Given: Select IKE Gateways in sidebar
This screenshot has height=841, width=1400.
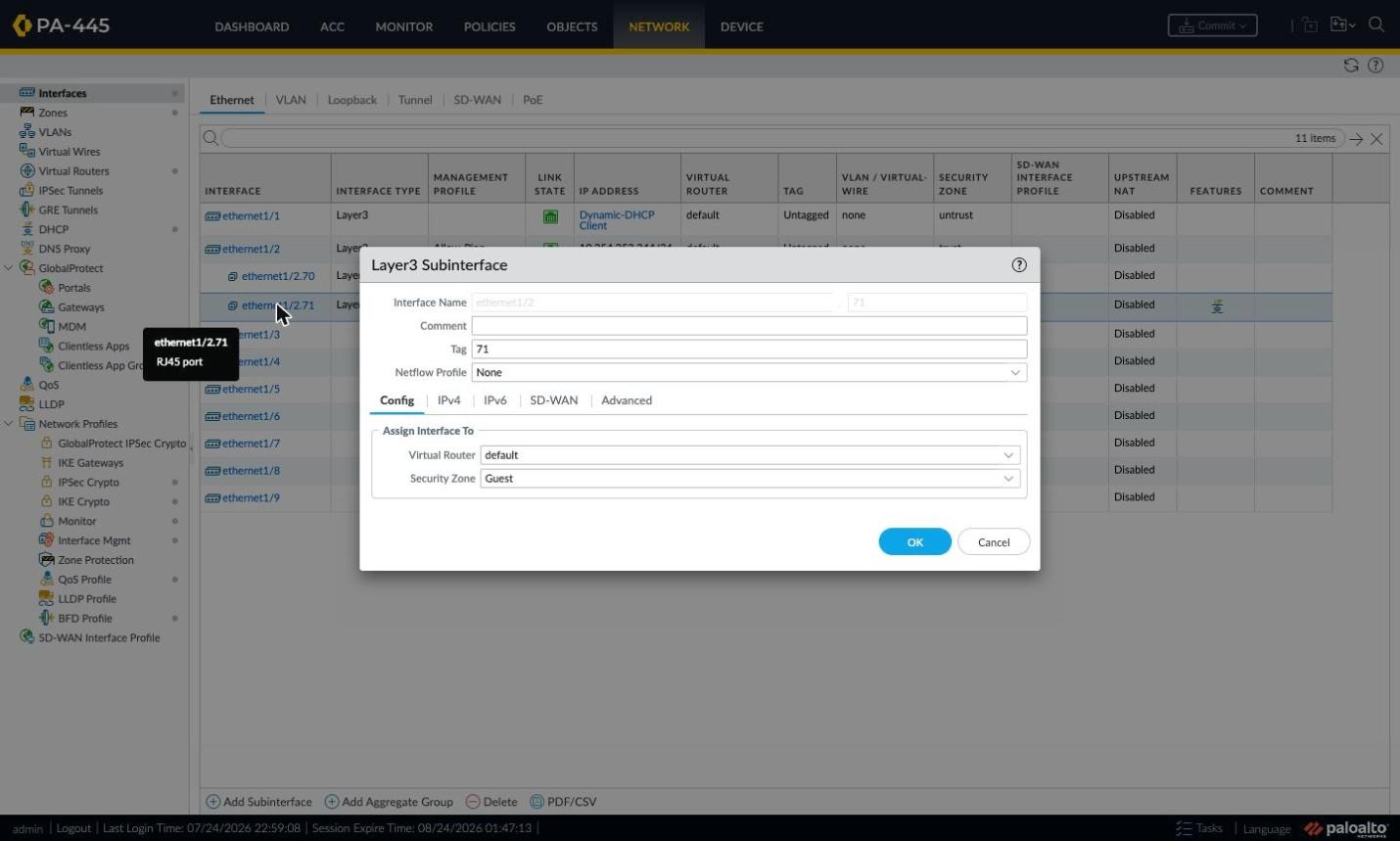Looking at the screenshot, I should (90, 463).
